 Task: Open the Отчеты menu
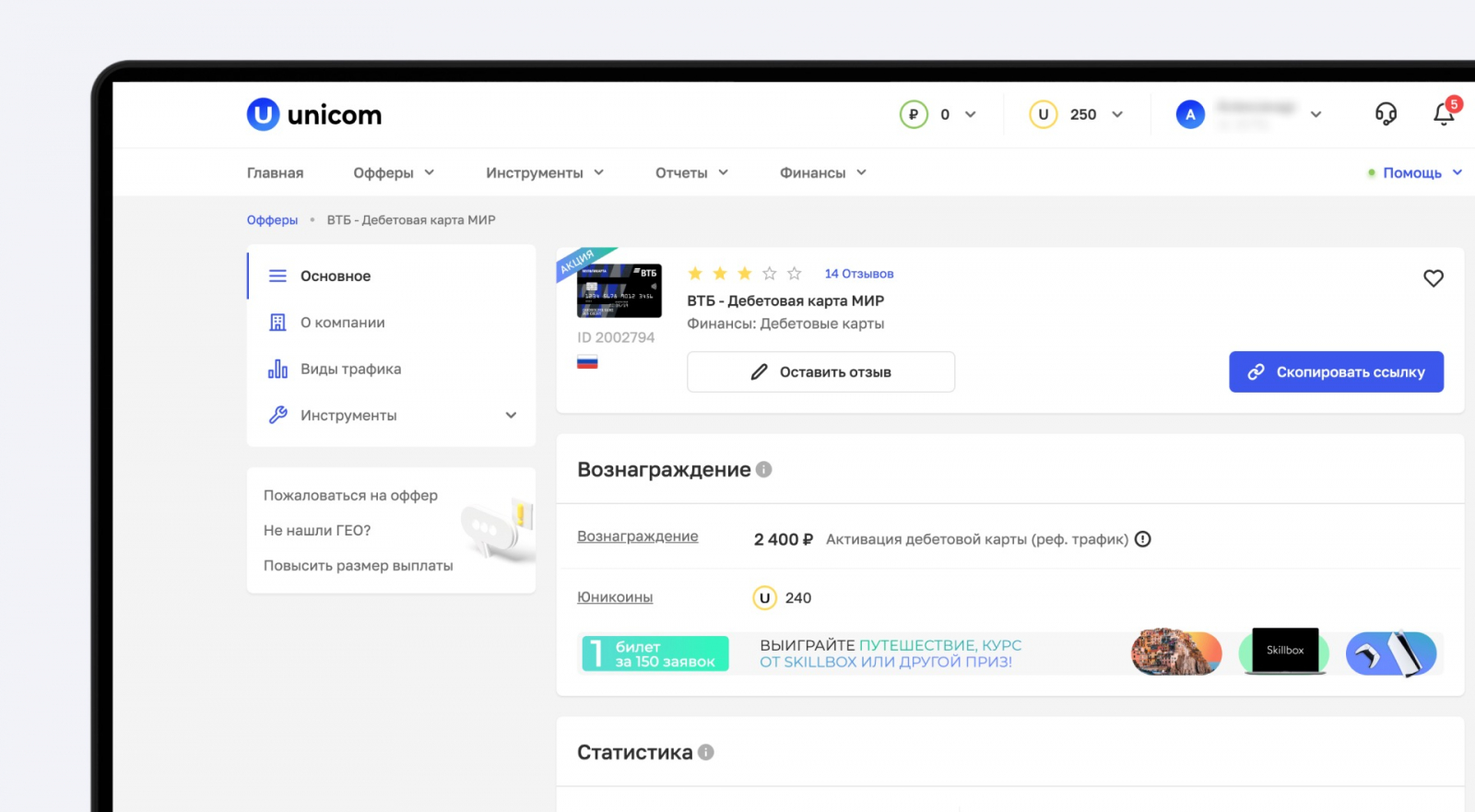(692, 172)
